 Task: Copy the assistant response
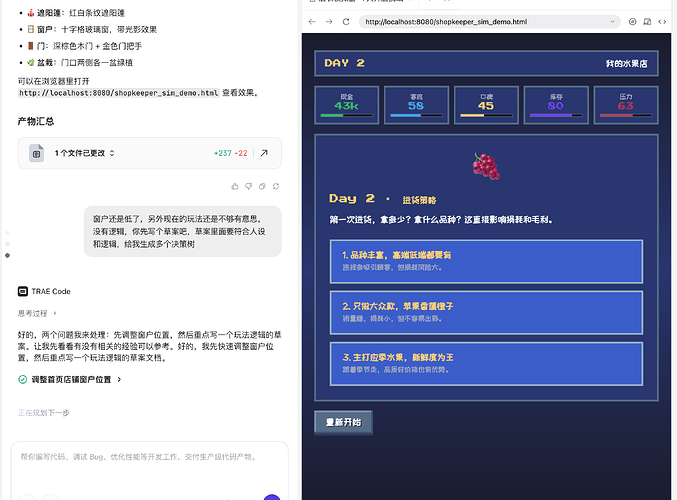[262, 186]
